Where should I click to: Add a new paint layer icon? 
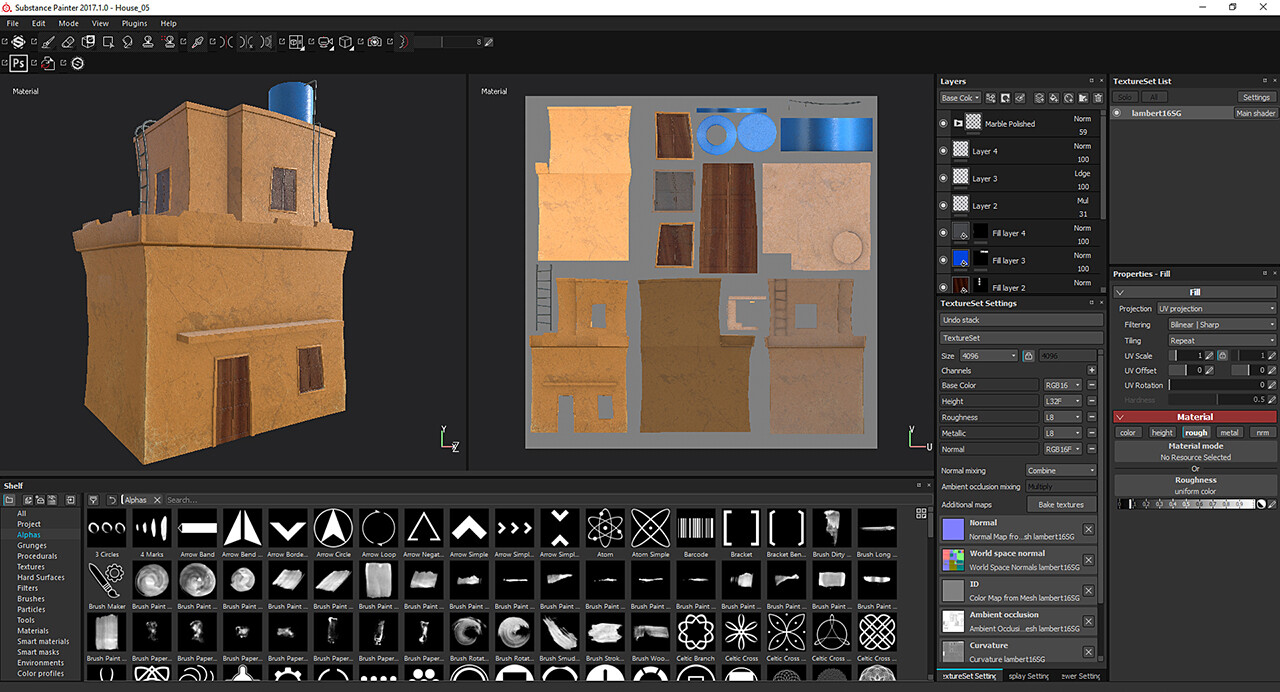click(1040, 98)
